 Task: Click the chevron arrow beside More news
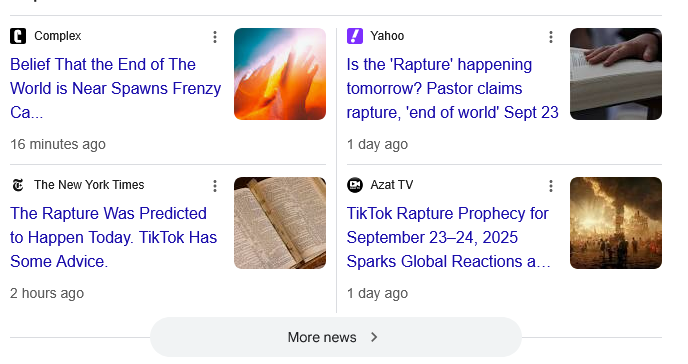374,337
